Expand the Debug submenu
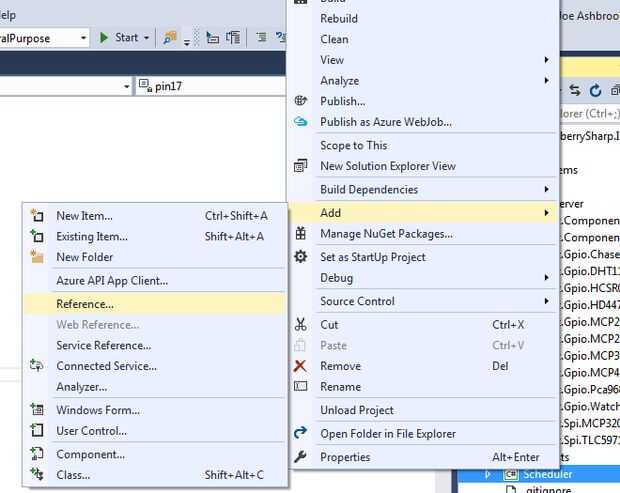This screenshot has width=620, height=493. (x=546, y=277)
